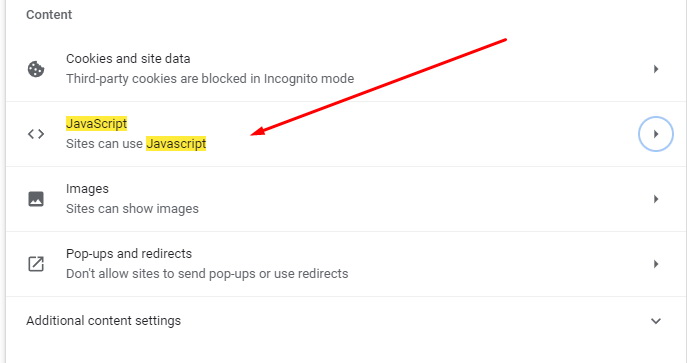
Task: Click the Additional content settings label
Action: [x=103, y=321]
